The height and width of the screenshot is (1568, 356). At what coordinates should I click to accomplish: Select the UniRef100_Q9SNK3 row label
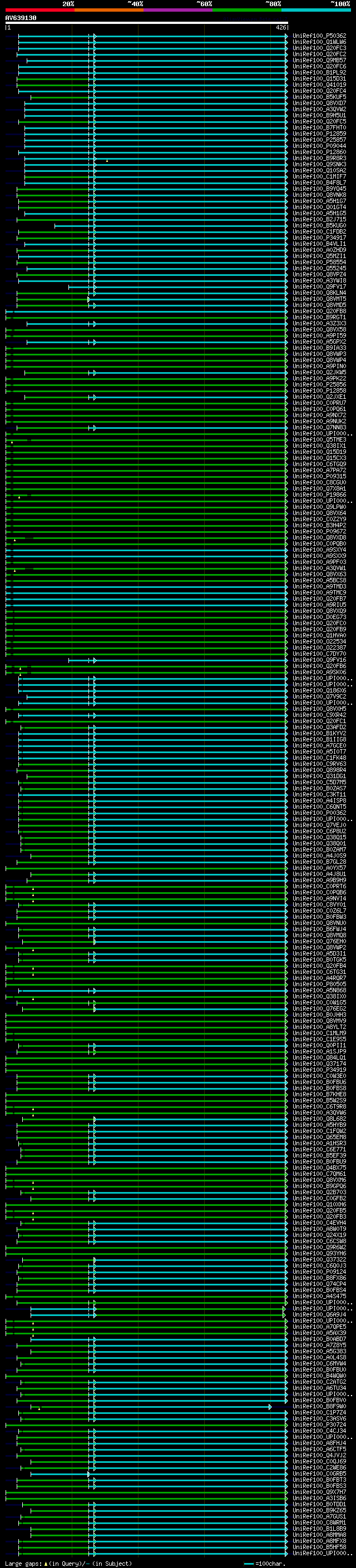pyautogui.click(x=319, y=164)
